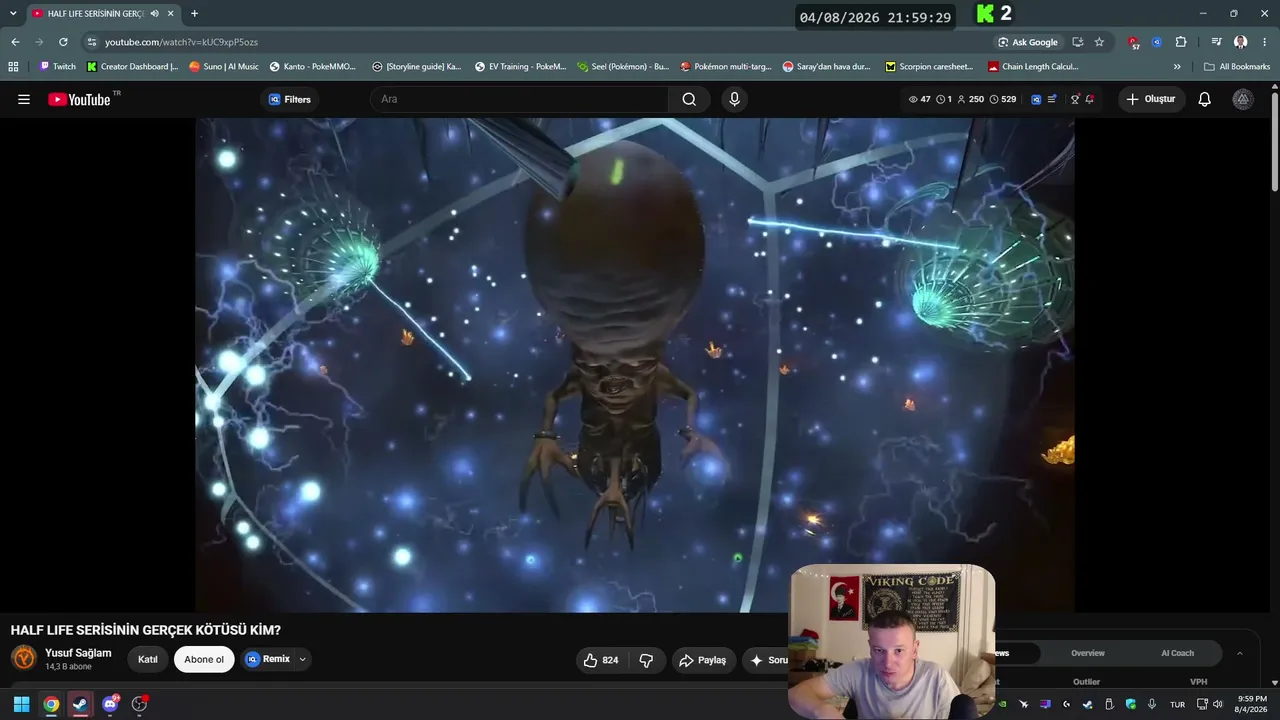Open the vidIQ alerts bell with red dot
The height and width of the screenshot is (720, 1280).
pyautogui.click(x=1089, y=99)
